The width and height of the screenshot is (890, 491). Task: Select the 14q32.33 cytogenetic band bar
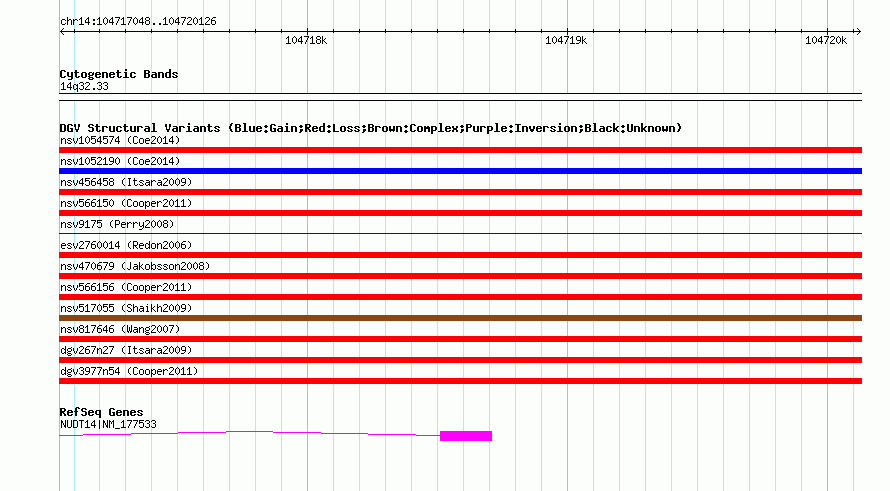pos(460,97)
